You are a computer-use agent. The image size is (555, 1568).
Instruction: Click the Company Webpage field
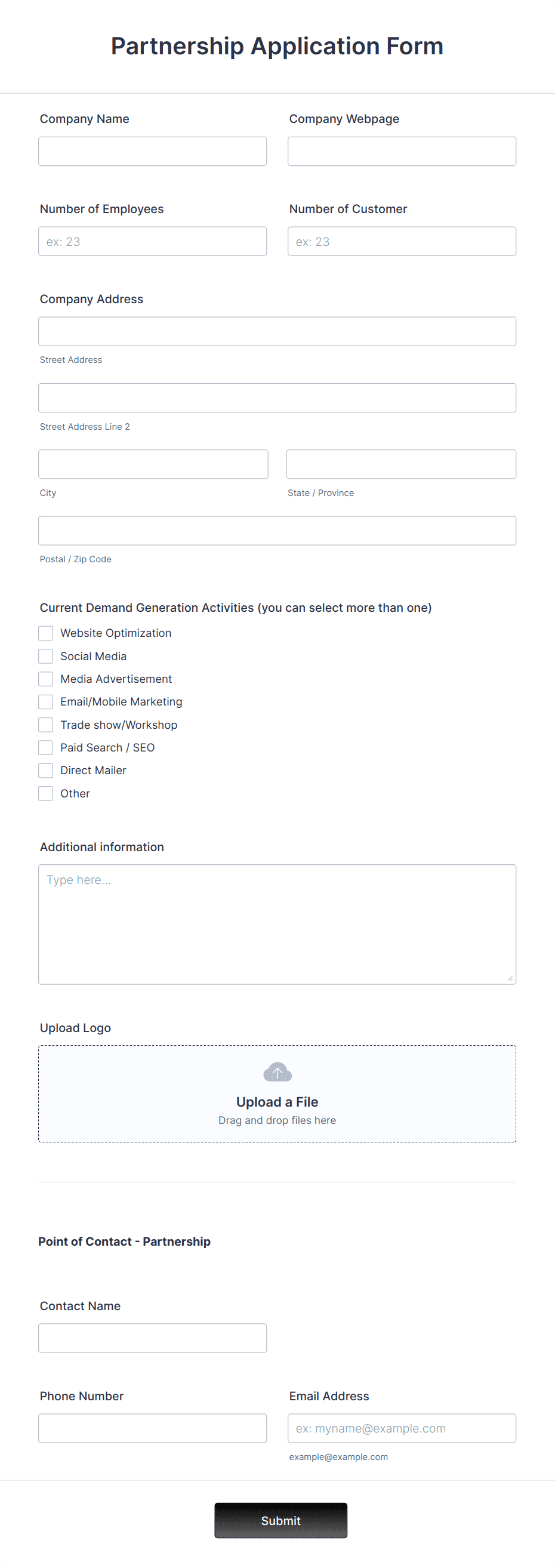[x=401, y=151]
